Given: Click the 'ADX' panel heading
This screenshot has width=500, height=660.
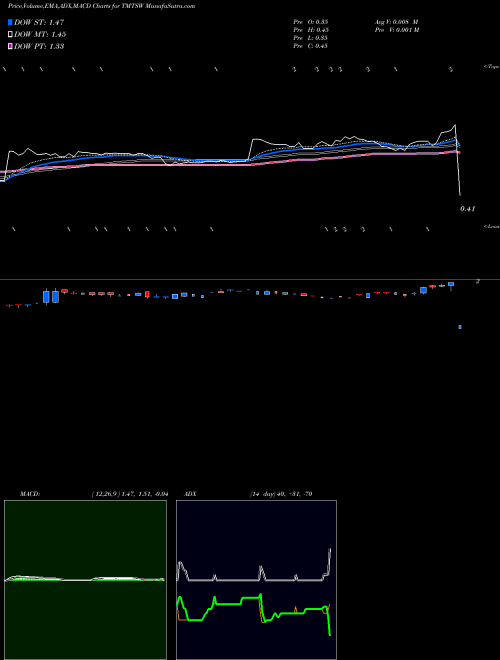Looking at the screenshot, I should [x=190, y=494].
